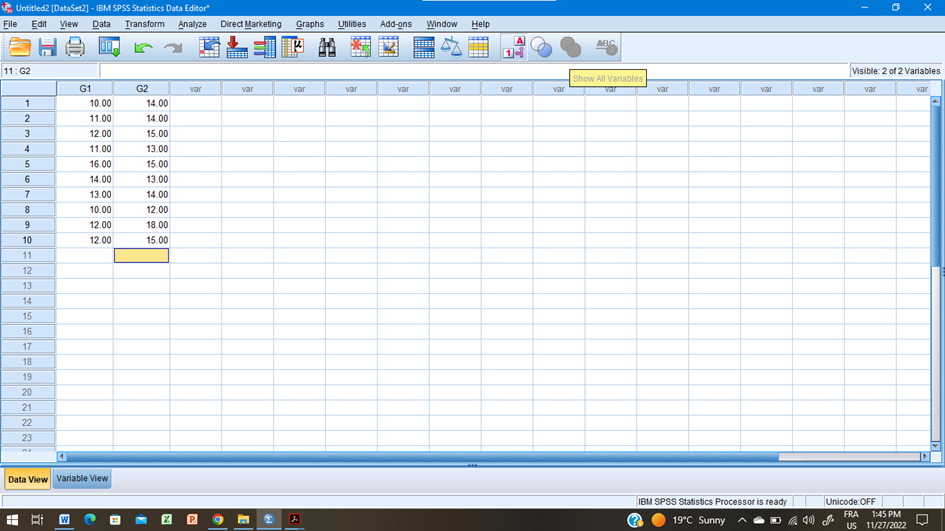Save the dataset with the floppy disk icon

point(47,47)
